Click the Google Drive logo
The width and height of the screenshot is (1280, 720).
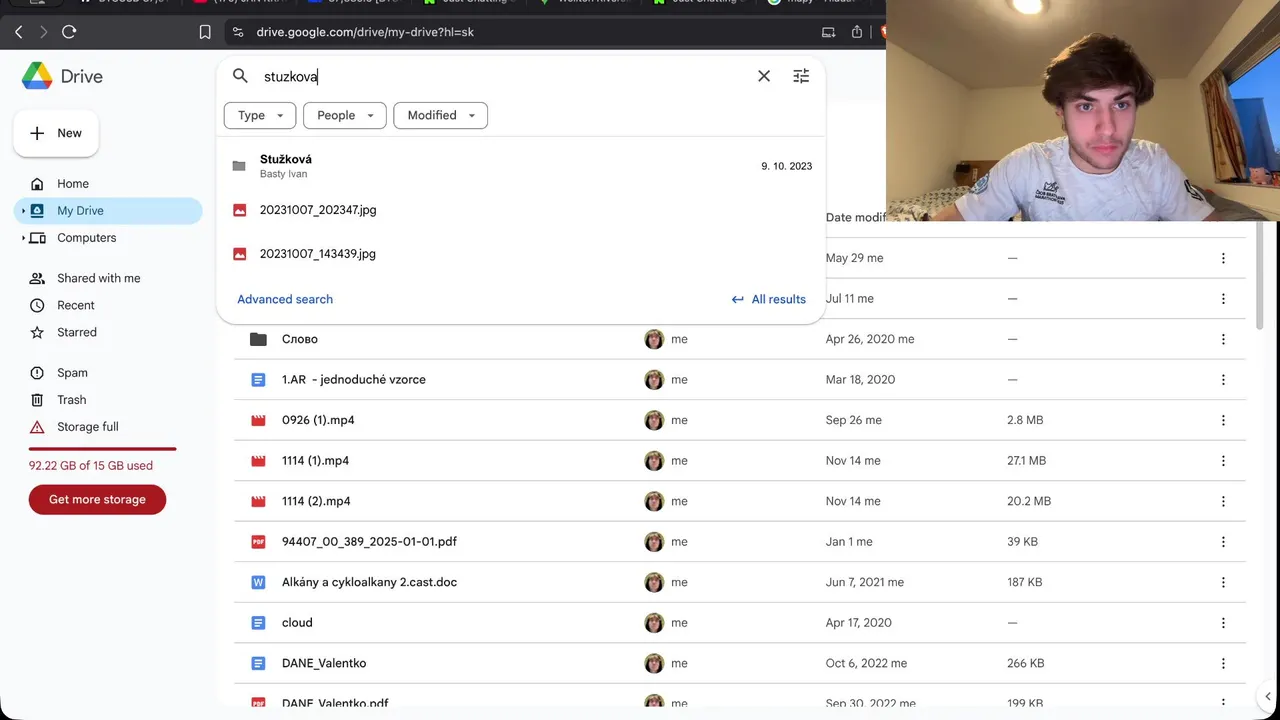coord(37,76)
